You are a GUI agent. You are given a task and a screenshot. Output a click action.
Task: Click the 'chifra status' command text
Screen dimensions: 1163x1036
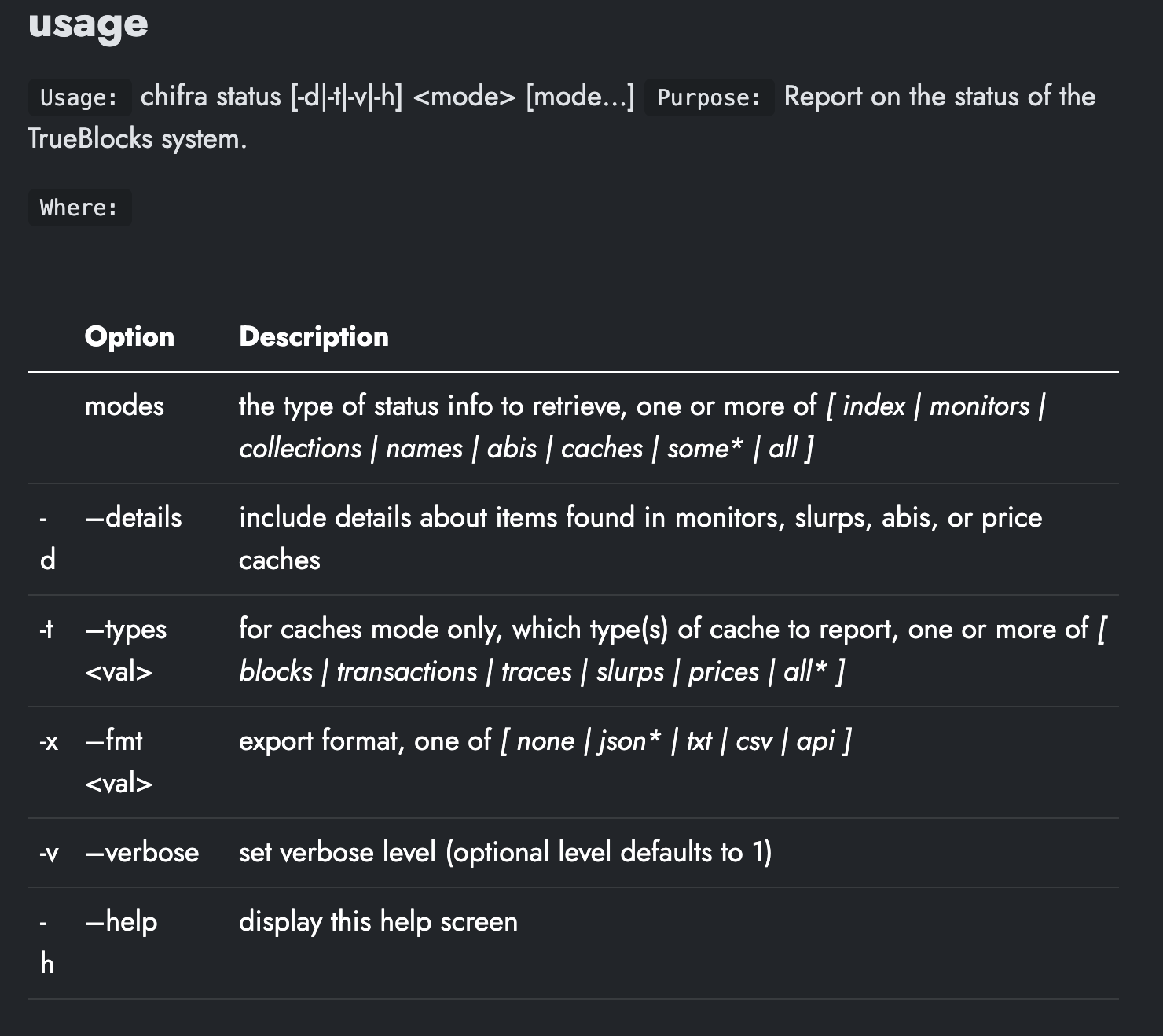pyautogui.click(x=210, y=96)
